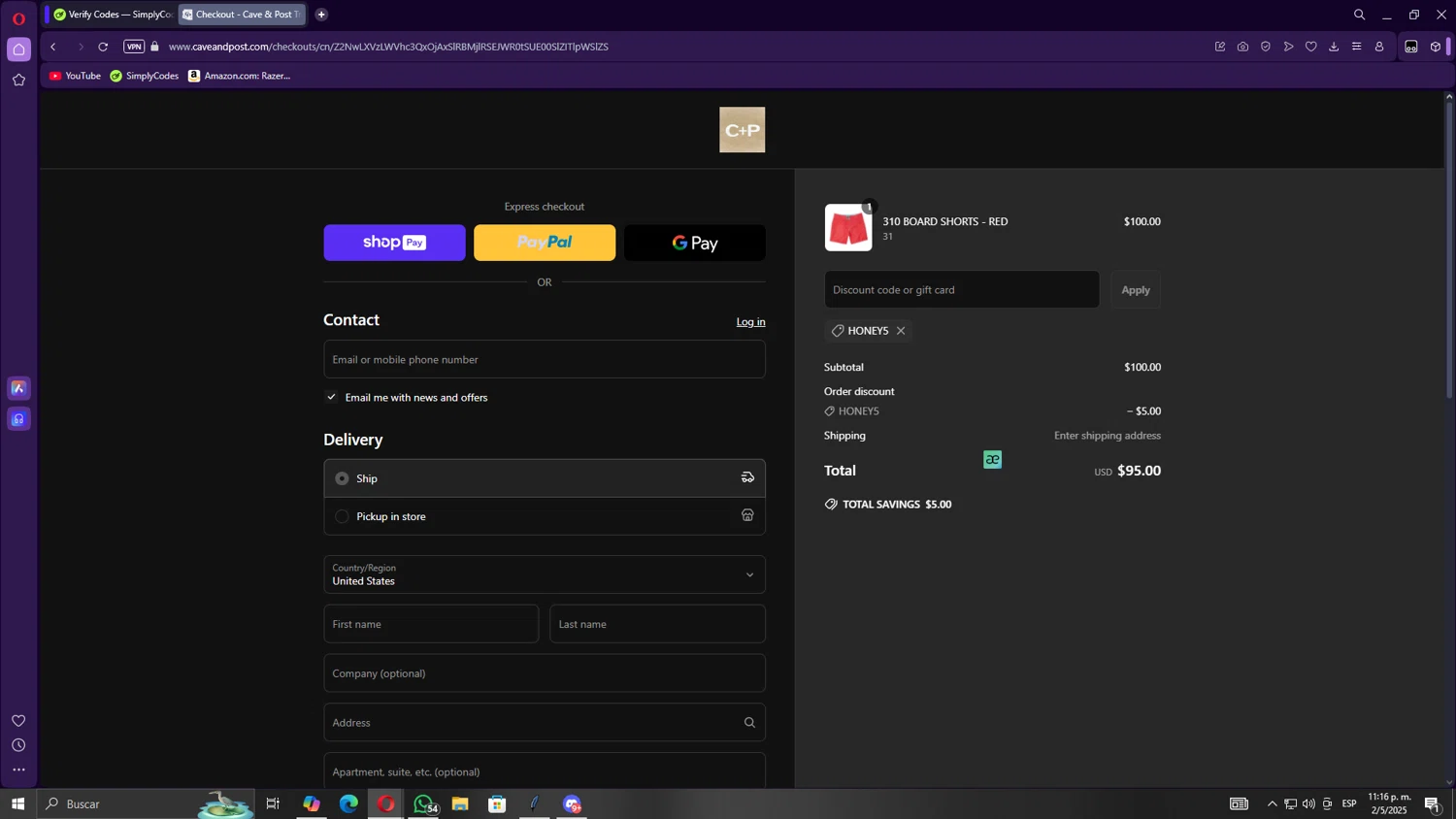Image resolution: width=1456 pixels, height=819 pixels.
Task: Open Aria AI icon in sidebar
Action: pos(18,388)
